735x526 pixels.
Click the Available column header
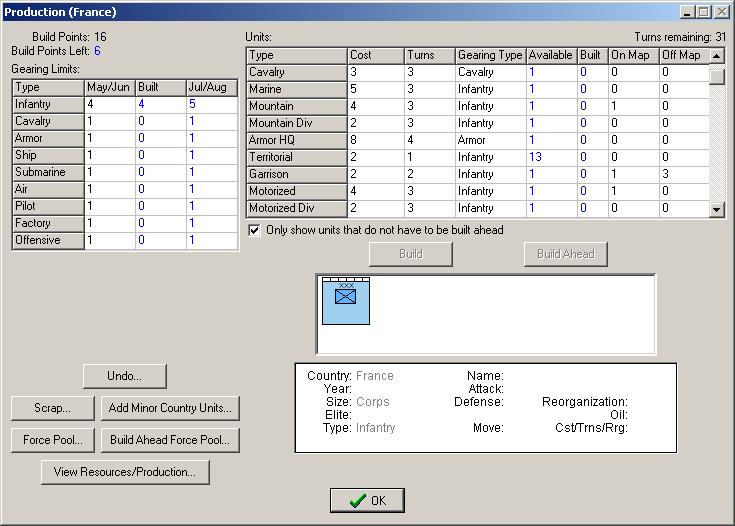(551, 55)
